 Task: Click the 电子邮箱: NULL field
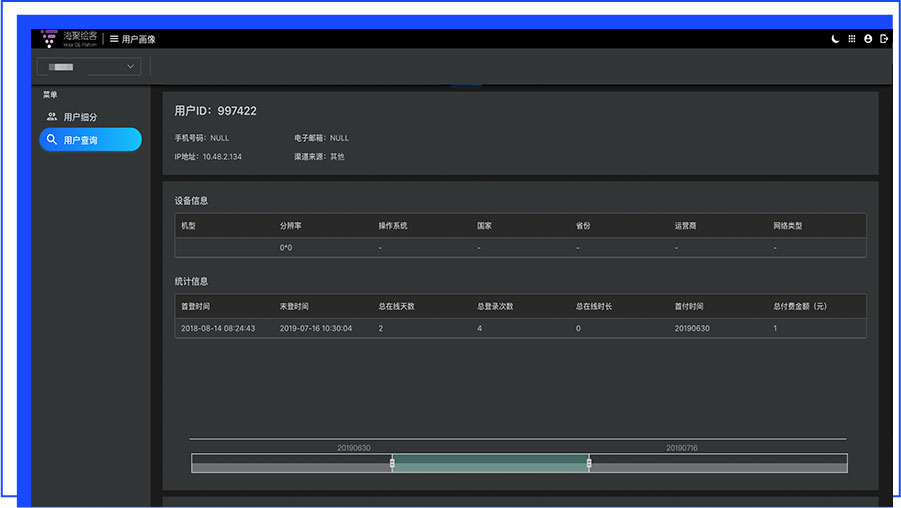(321, 138)
